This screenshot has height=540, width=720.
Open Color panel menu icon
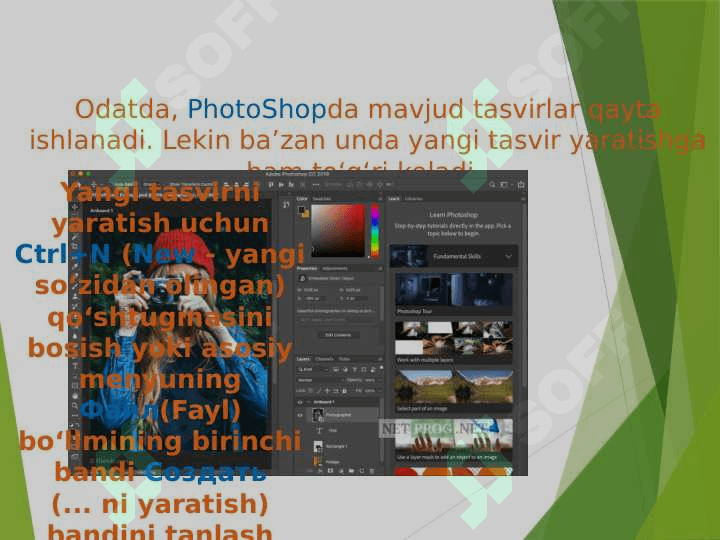pyautogui.click(x=379, y=199)
